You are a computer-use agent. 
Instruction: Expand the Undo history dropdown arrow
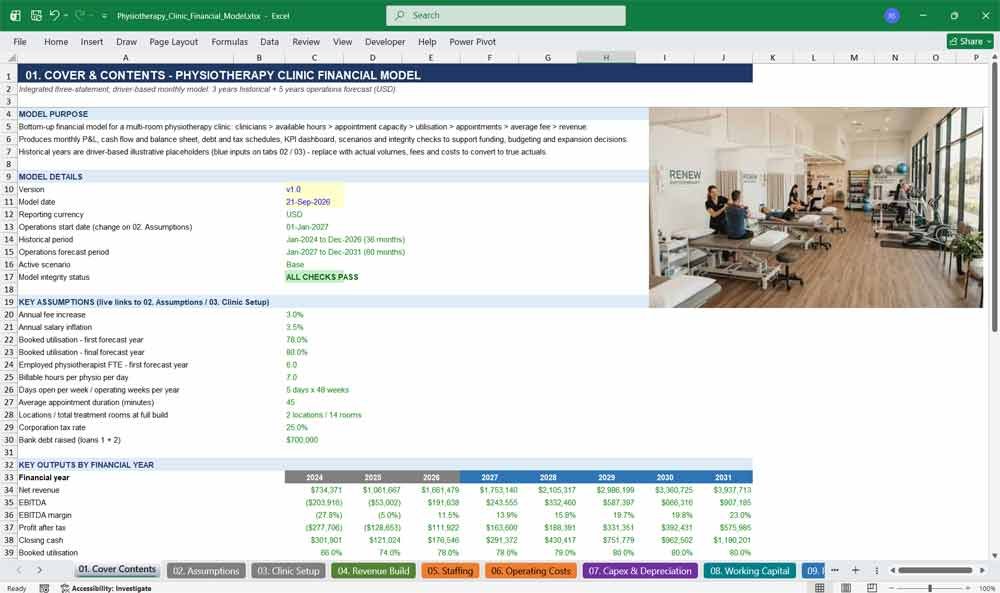[x=66, y=15]
